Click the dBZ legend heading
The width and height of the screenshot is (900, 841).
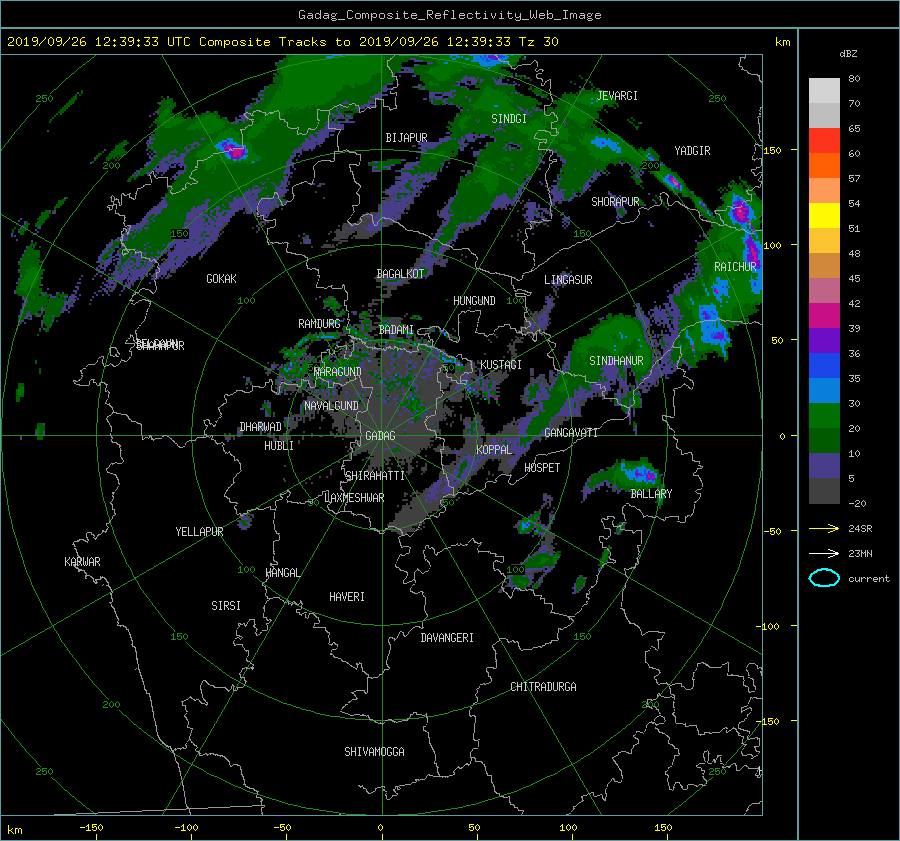848,54
